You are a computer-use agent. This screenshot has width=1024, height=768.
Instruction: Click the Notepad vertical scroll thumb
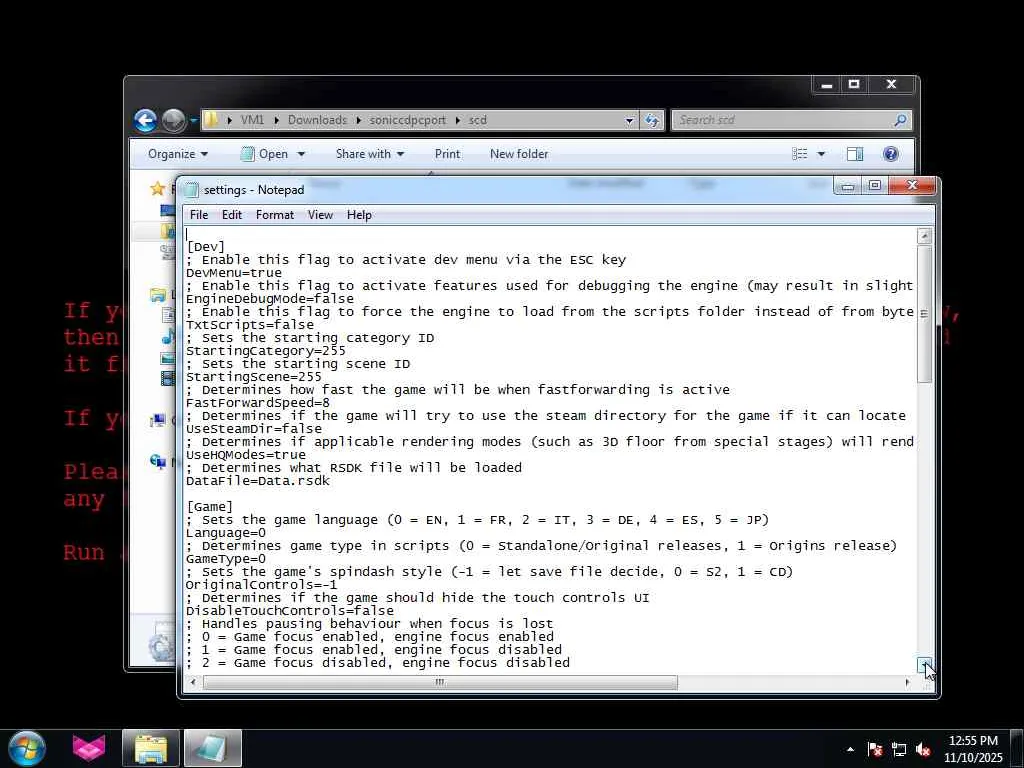click(x=924, y=313)
